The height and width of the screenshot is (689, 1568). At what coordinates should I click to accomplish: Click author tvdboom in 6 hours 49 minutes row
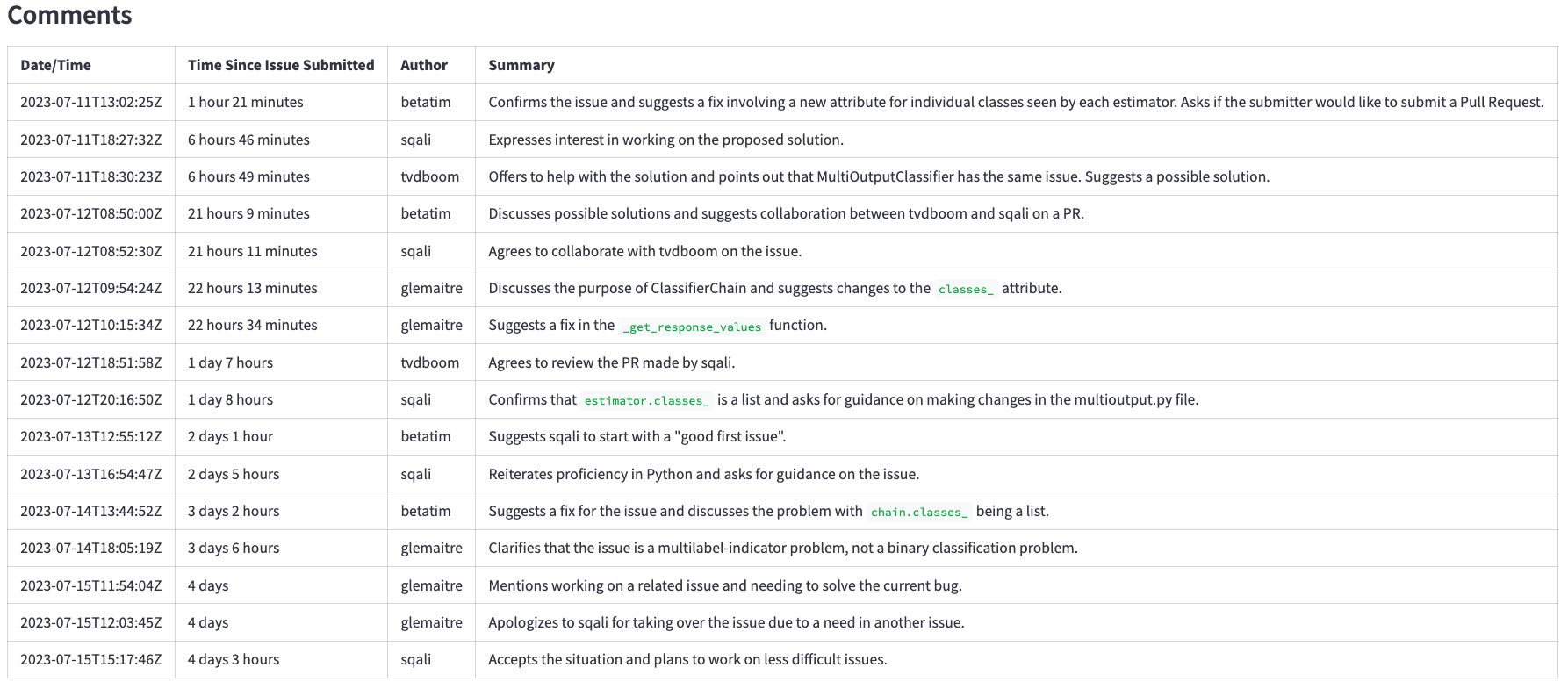tap(430, 176)
